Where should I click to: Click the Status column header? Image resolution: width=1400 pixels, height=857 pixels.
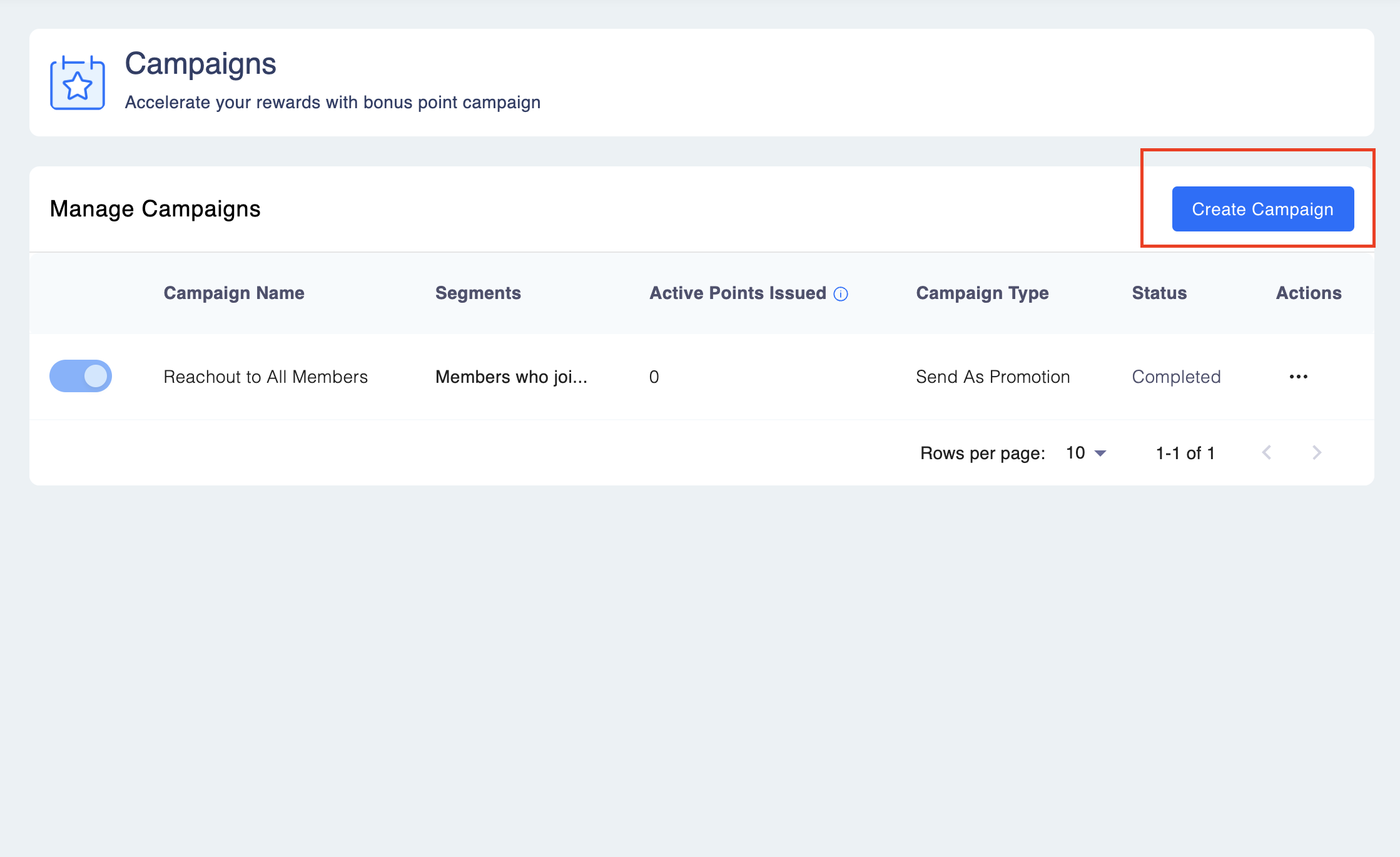click(1159, 293)
